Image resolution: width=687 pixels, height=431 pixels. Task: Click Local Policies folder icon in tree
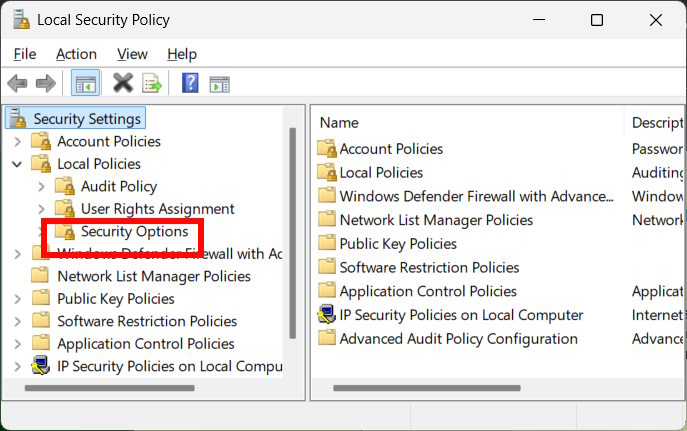tap(41, 163)
